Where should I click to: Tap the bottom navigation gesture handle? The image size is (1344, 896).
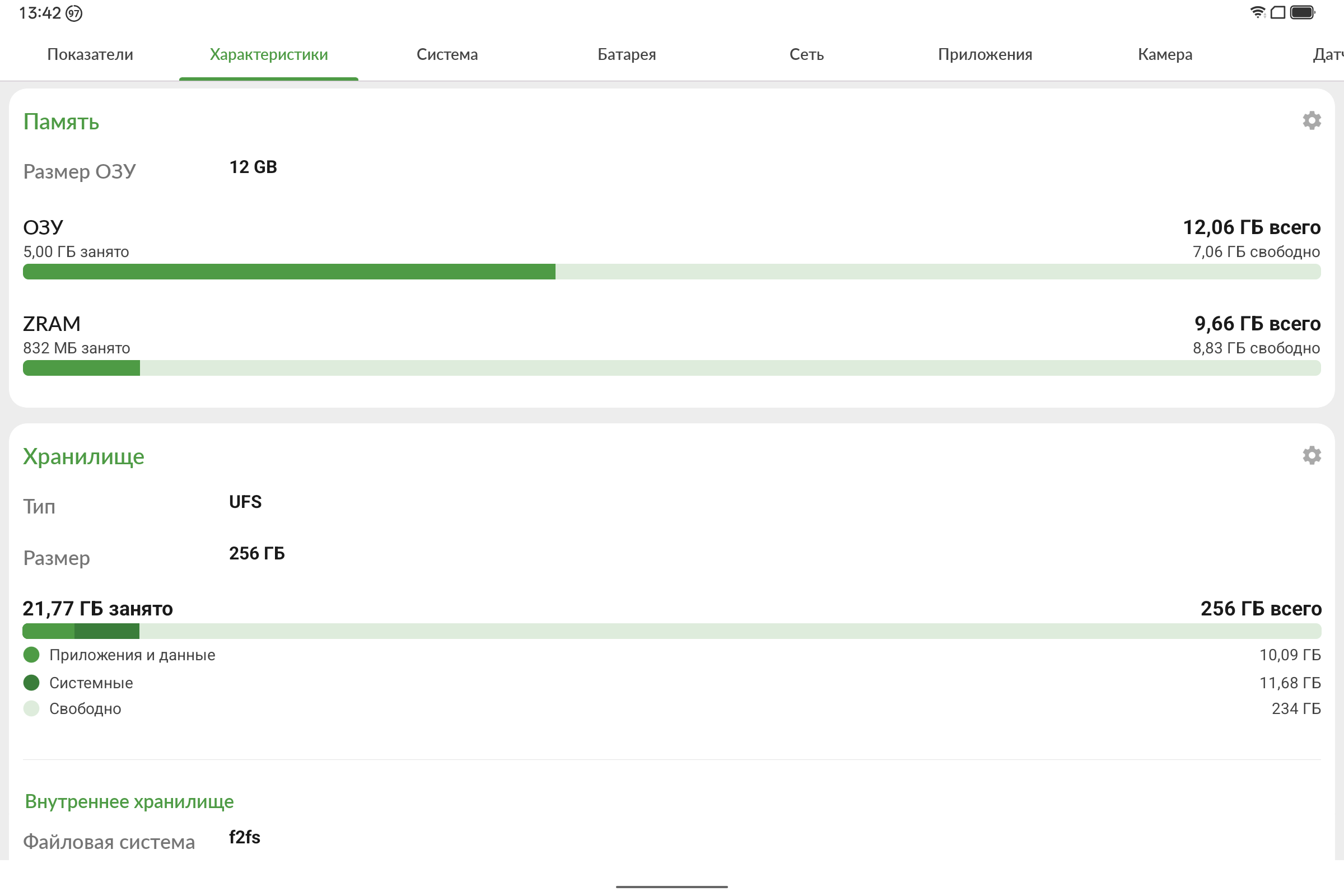coord(671,886)
